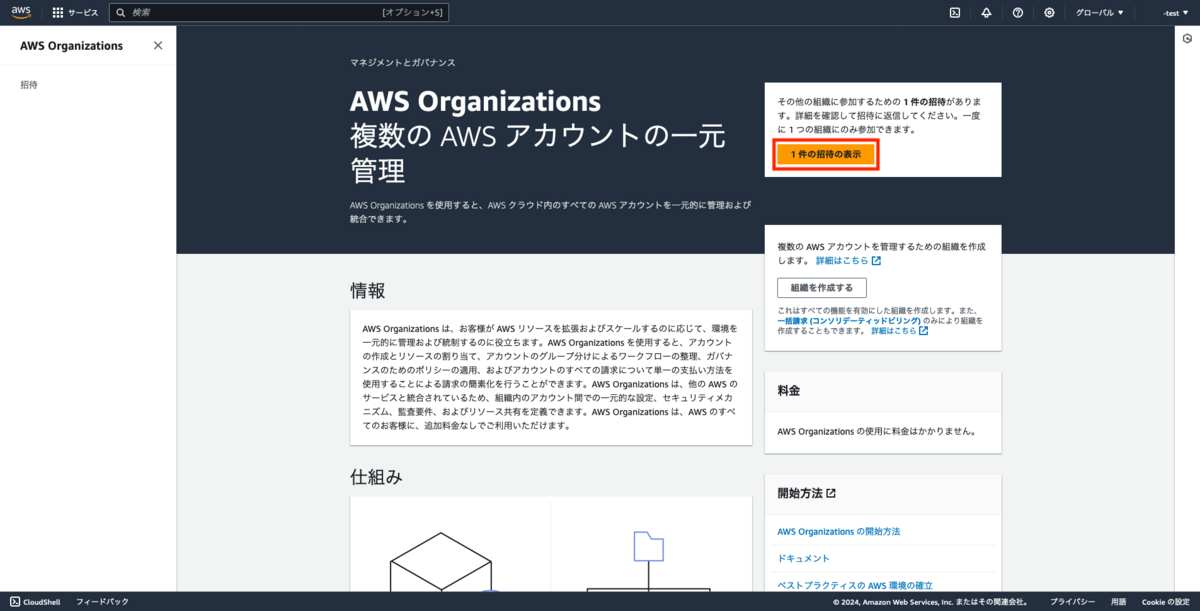
Task: Click the 1 件の招待の表示 button
Action: click(826, 155)
